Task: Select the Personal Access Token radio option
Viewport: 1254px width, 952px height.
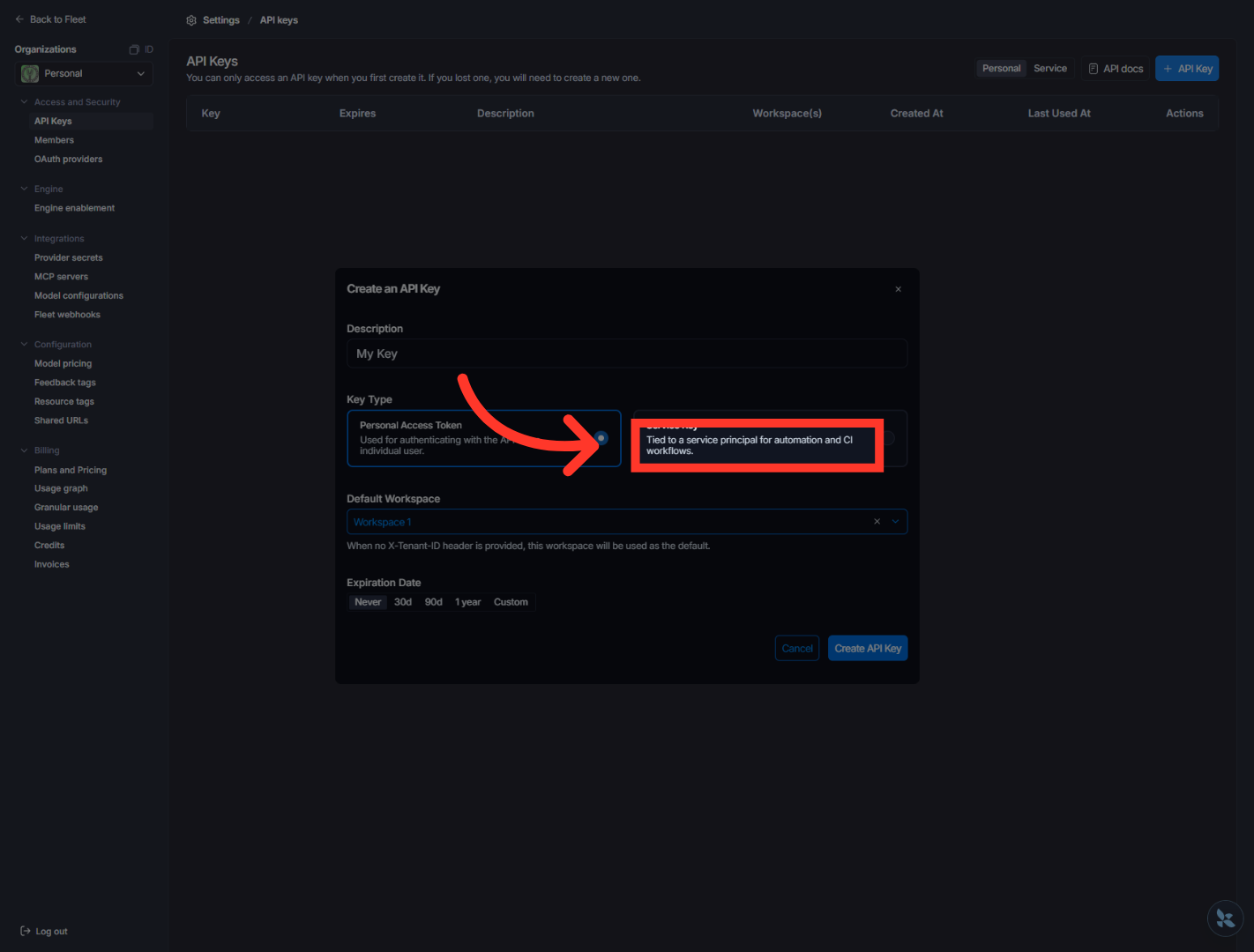Action: point(601,438)
